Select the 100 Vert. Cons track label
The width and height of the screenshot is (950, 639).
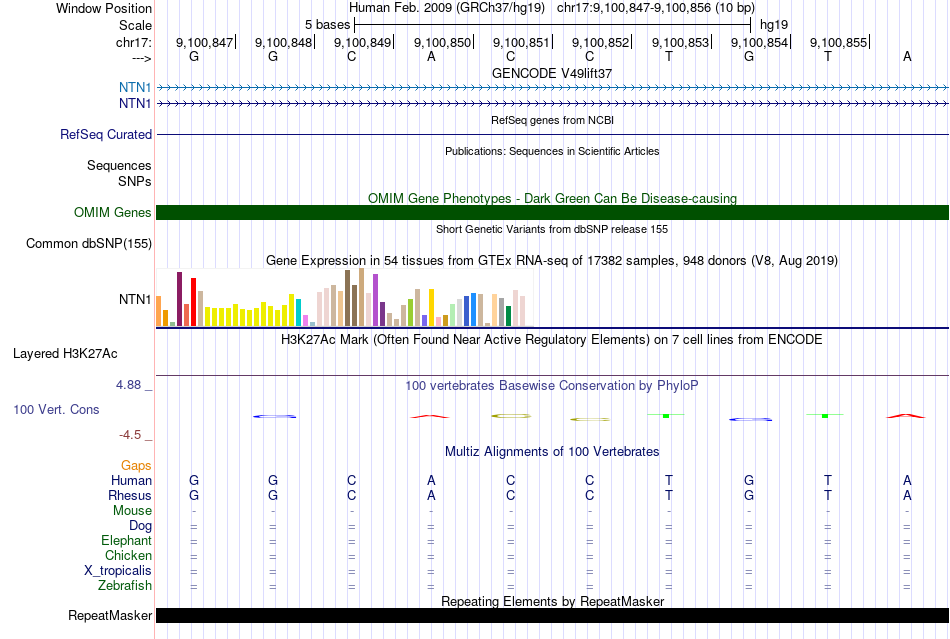coord(56,409)
